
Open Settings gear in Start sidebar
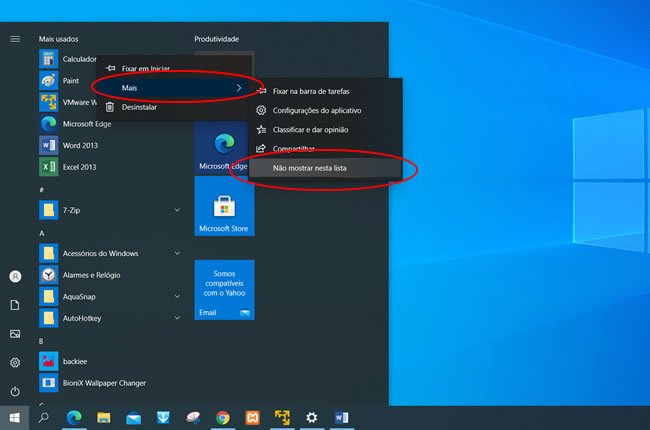pos(15,362)
